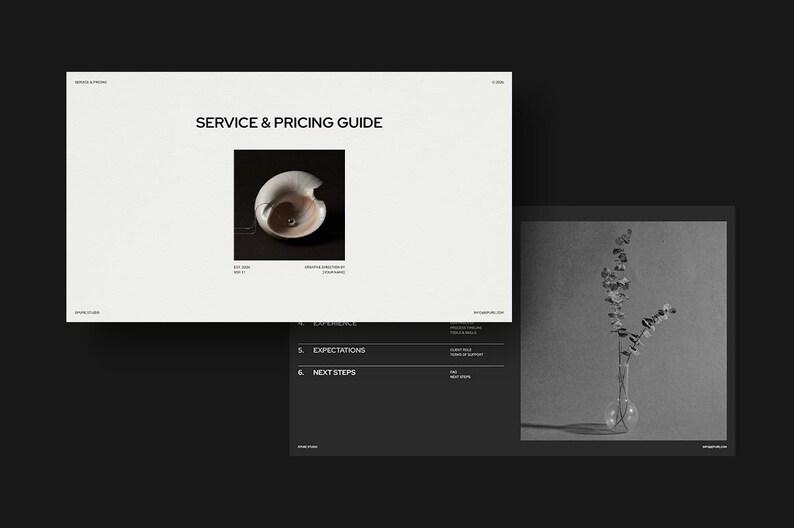
Task: Click the 'PROCESS TIMELINE' item
Action: point(466,328)
